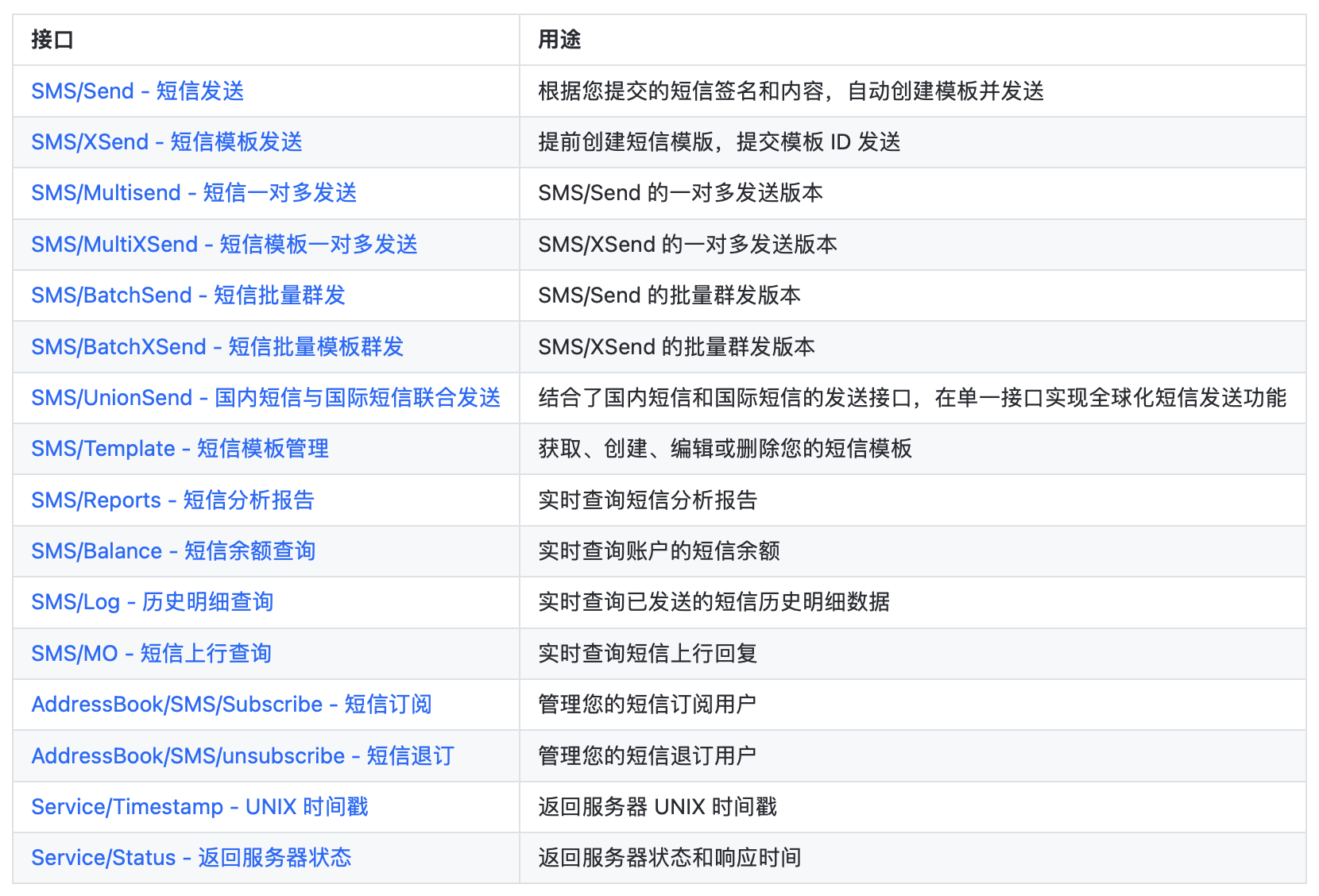The image size is (1319, 896).
Task: Open the Service/Timestamp UNIX 时间戳 link
Action: [199, 807]
